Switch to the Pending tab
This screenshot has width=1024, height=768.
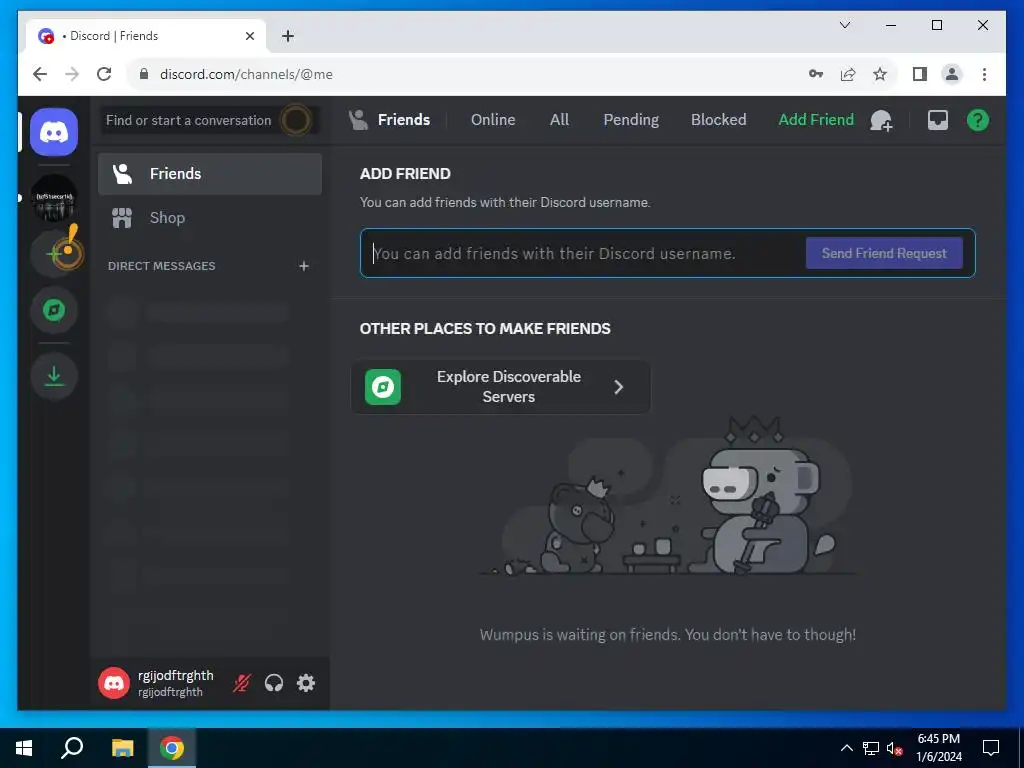pyautogui.click(x=631, y=120)
